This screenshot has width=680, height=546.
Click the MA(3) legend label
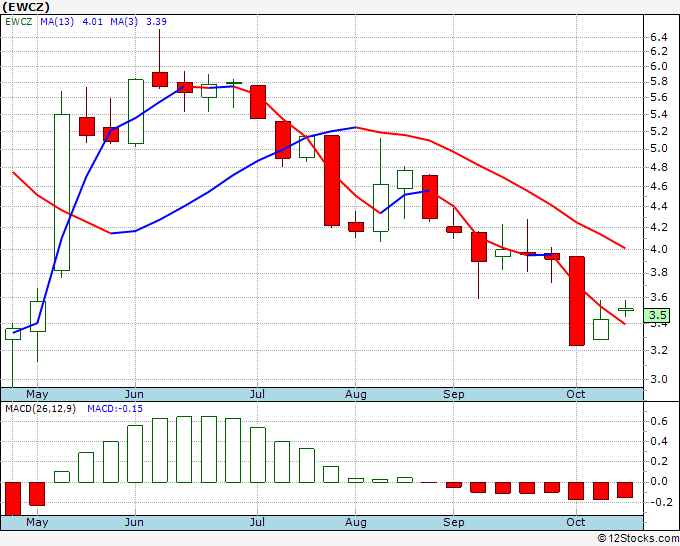coord(124,22)
